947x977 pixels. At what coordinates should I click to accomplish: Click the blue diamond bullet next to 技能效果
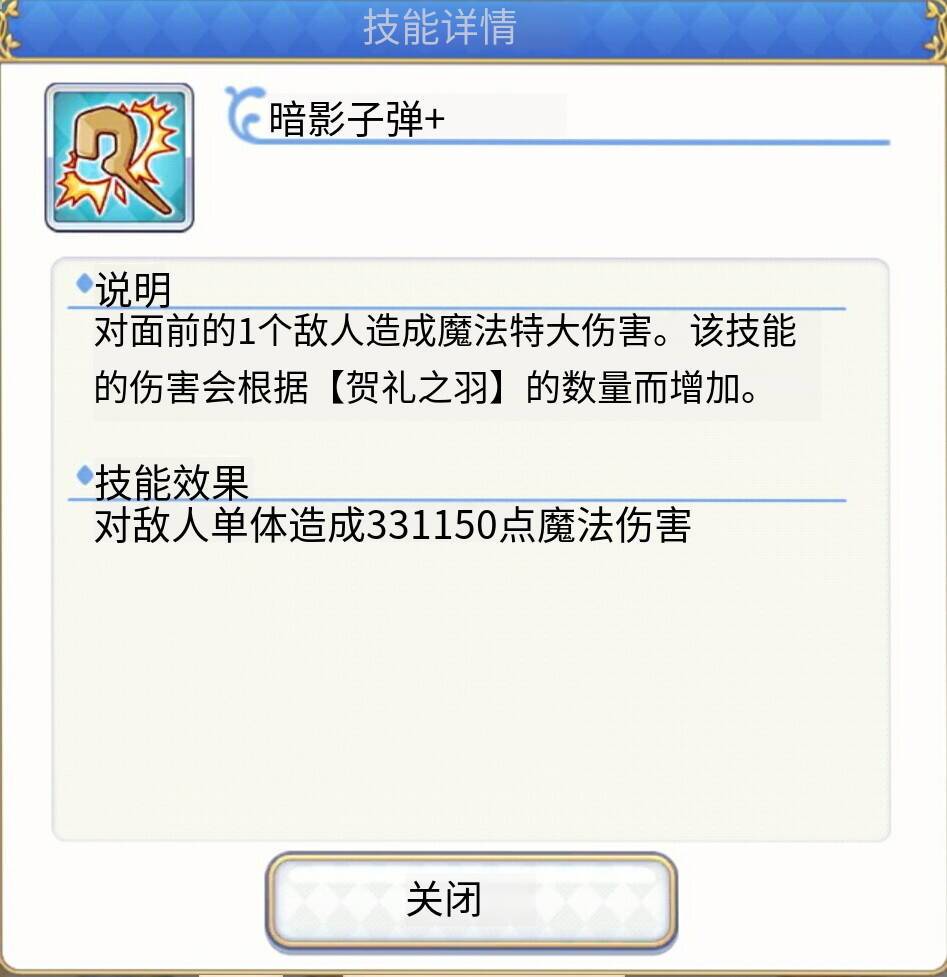pos(84,475)
